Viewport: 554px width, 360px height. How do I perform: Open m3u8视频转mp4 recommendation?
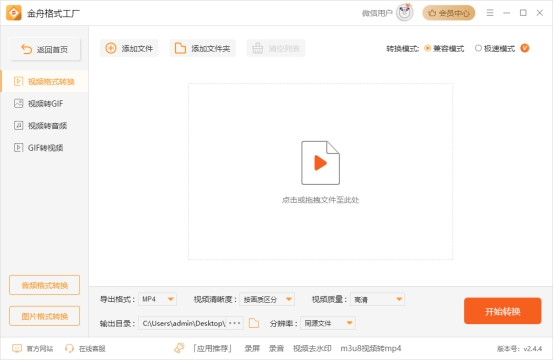371,349
